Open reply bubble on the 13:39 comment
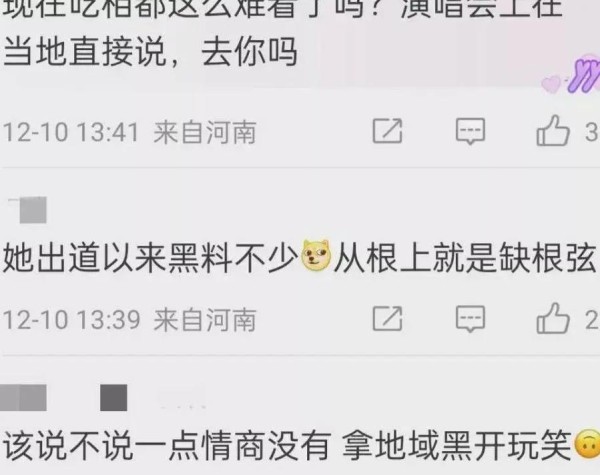 pos(470,319)
